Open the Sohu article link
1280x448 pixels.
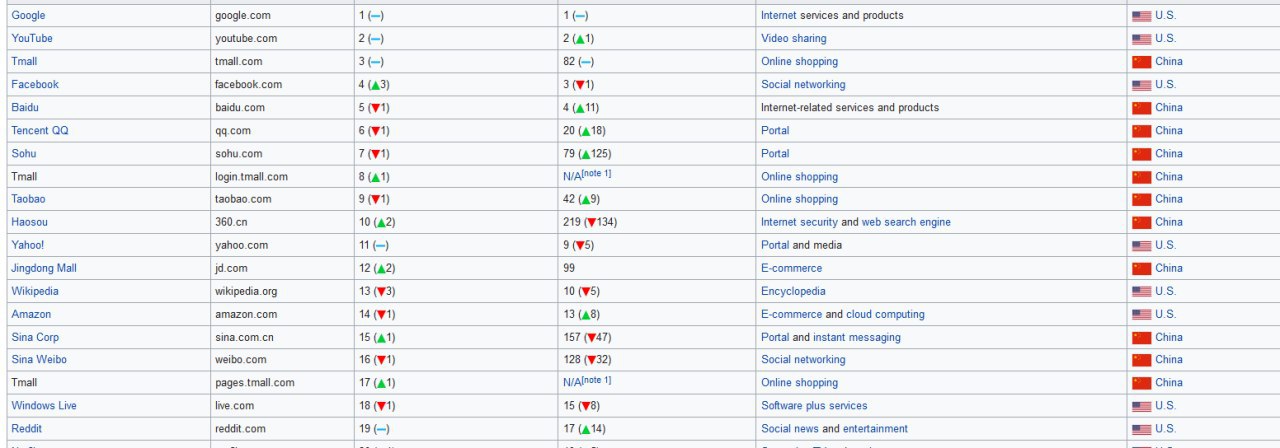coord(24,154)
